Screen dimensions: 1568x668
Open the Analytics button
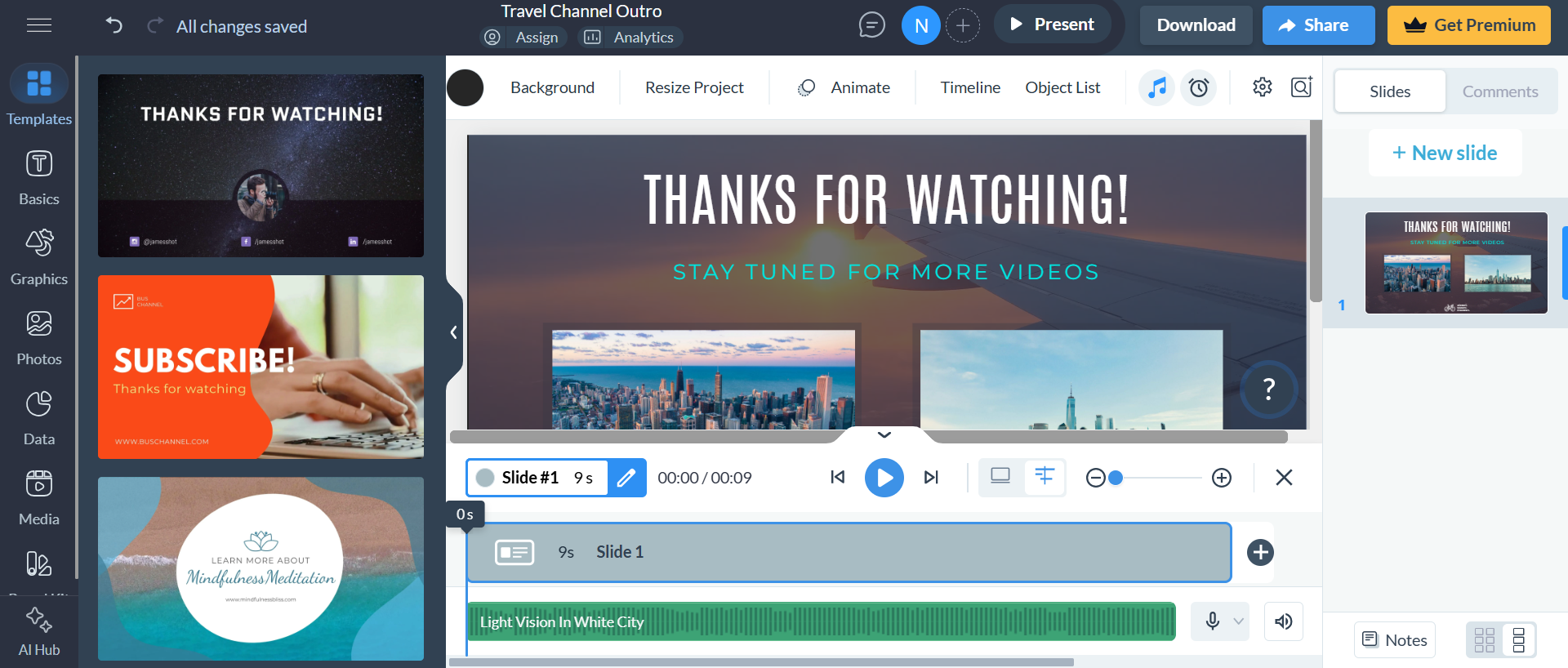click(630, 38)
